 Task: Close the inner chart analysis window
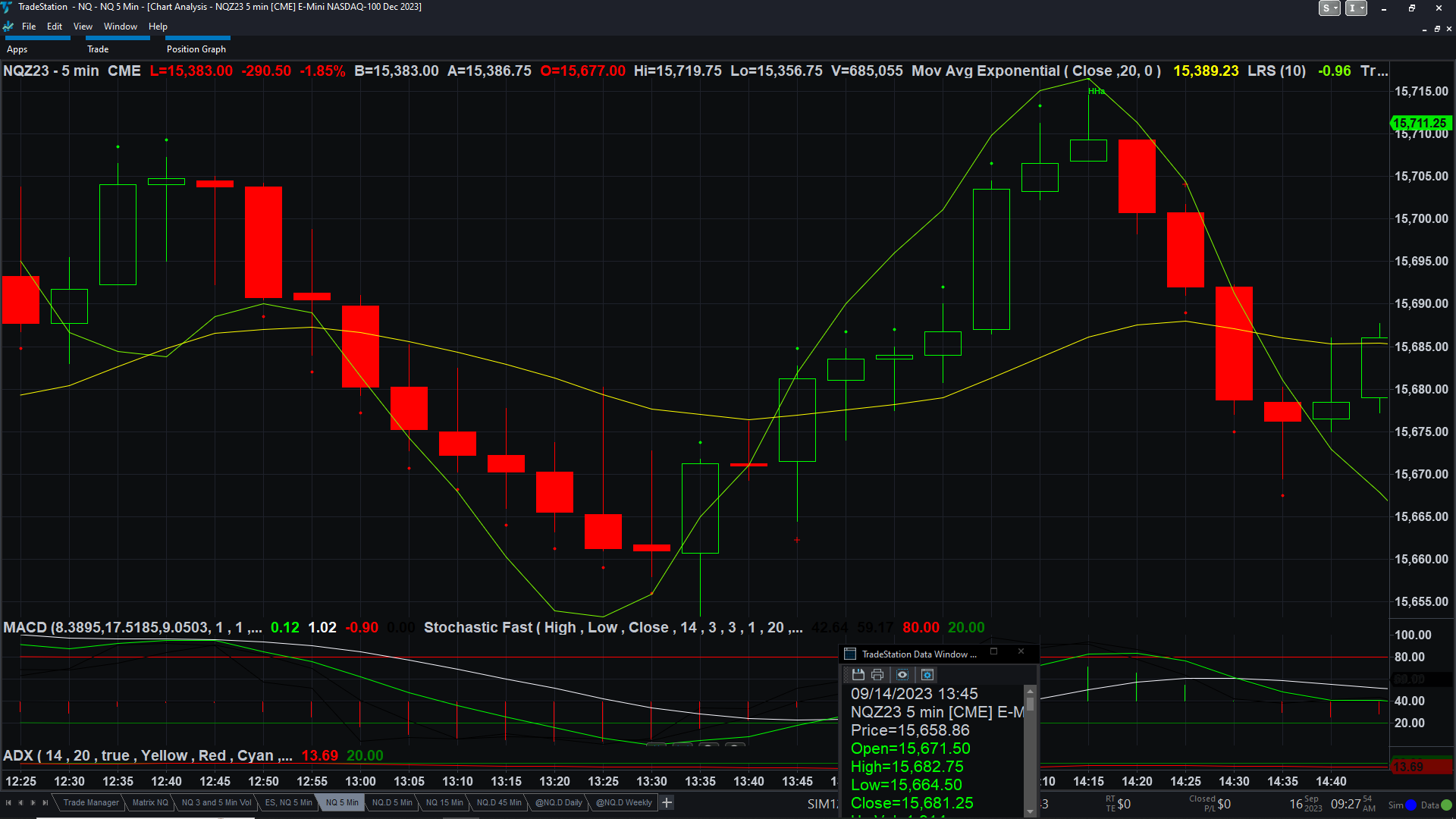1449,29
